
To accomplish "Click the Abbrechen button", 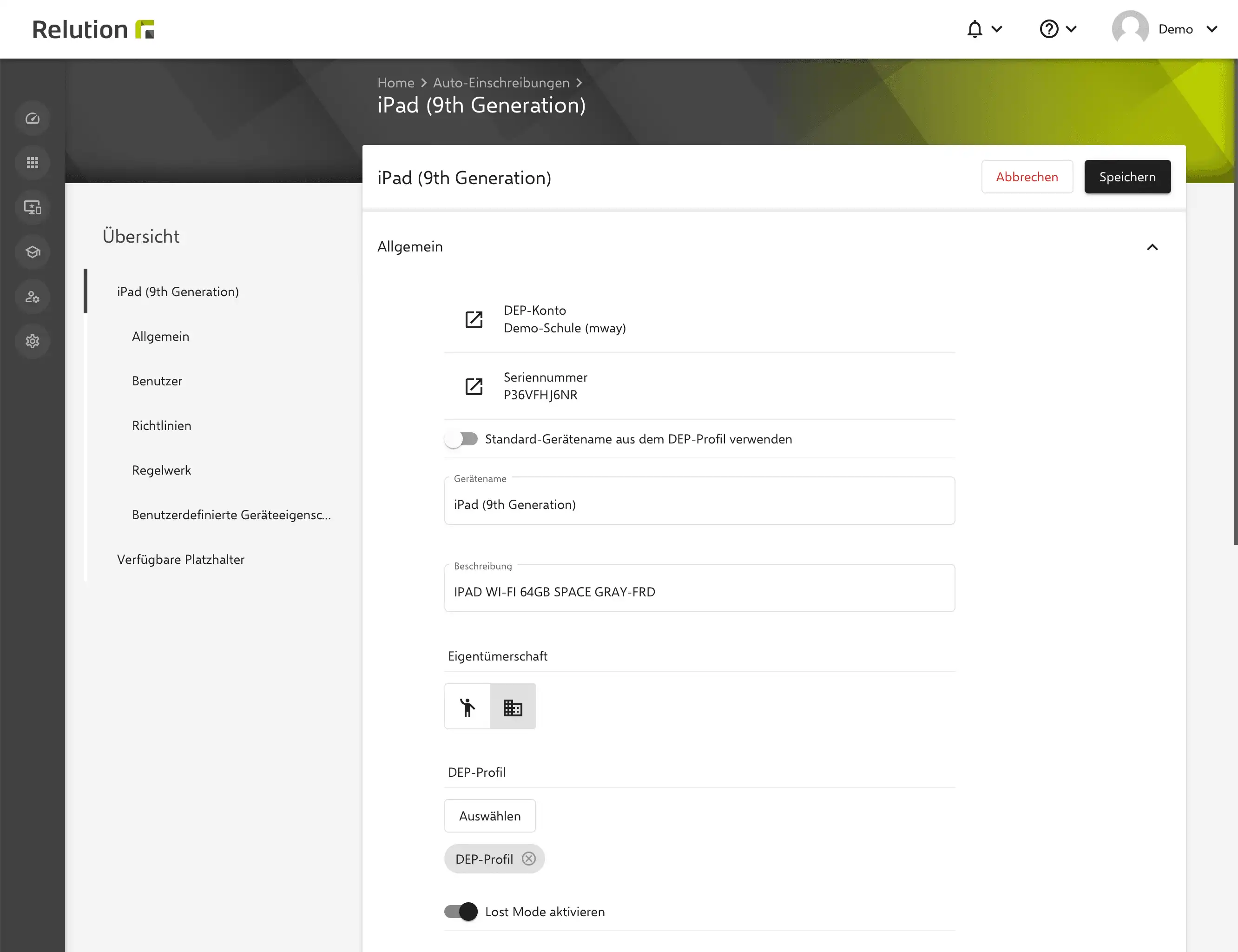I will pyautogui.click(x=1027, y=177).
